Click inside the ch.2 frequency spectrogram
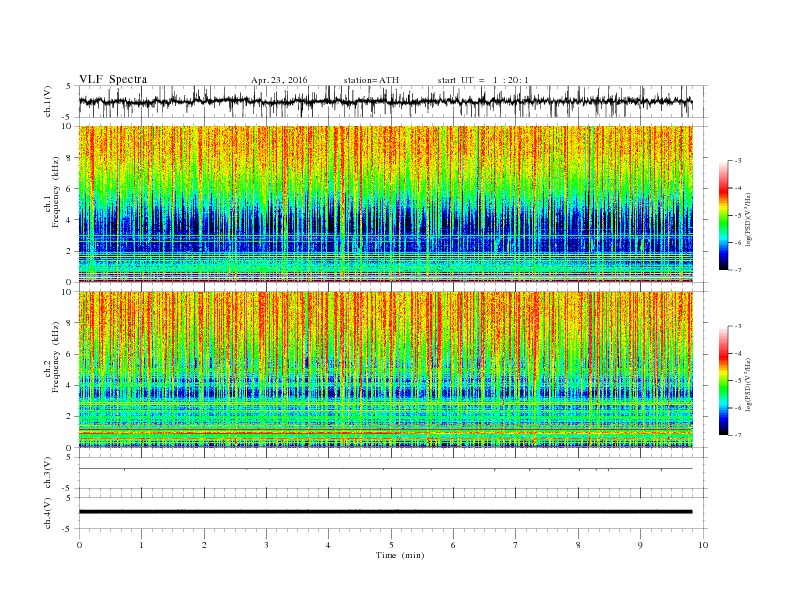 386,370
